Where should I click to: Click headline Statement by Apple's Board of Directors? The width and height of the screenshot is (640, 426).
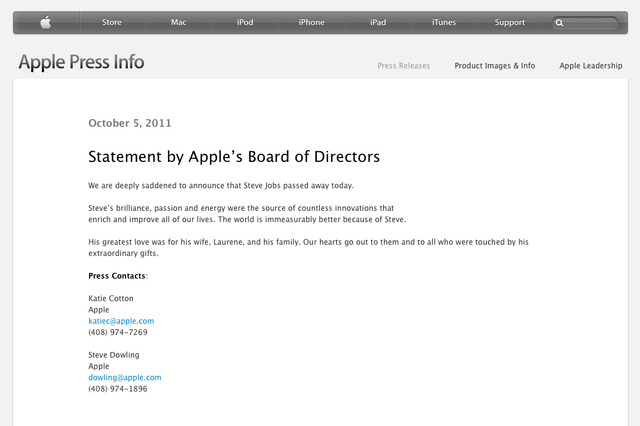pos(234,157)
